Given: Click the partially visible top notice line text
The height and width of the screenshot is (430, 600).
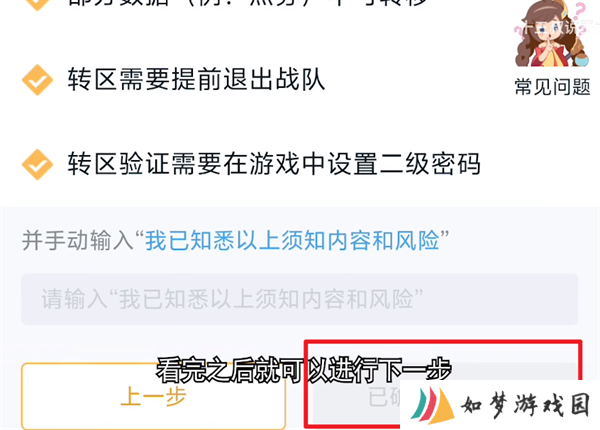Looking at the screenshot, I should coord(247,3).
